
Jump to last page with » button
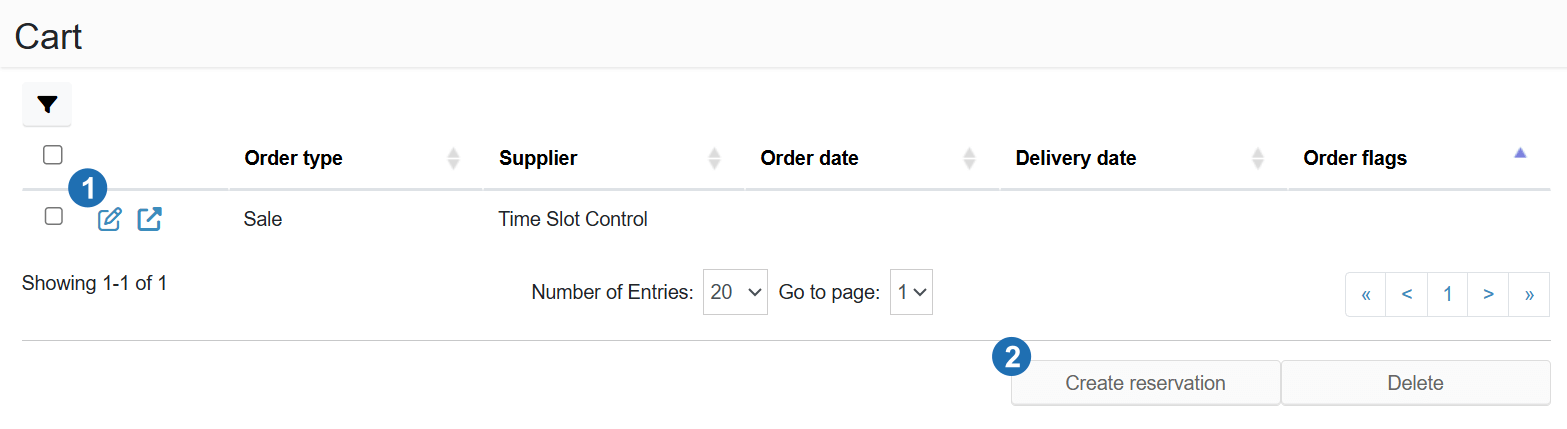pyautogui.click(x=1529, y=294)
